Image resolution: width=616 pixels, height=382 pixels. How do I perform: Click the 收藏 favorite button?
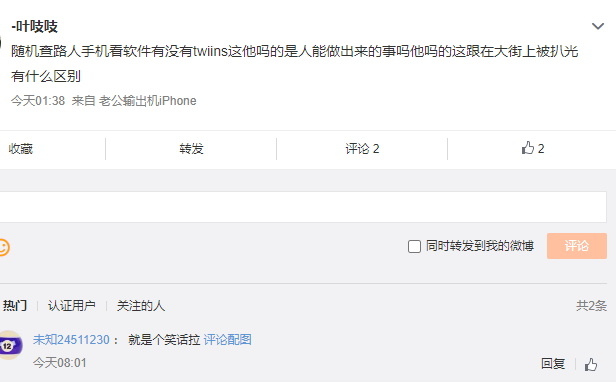click(21, 149)
